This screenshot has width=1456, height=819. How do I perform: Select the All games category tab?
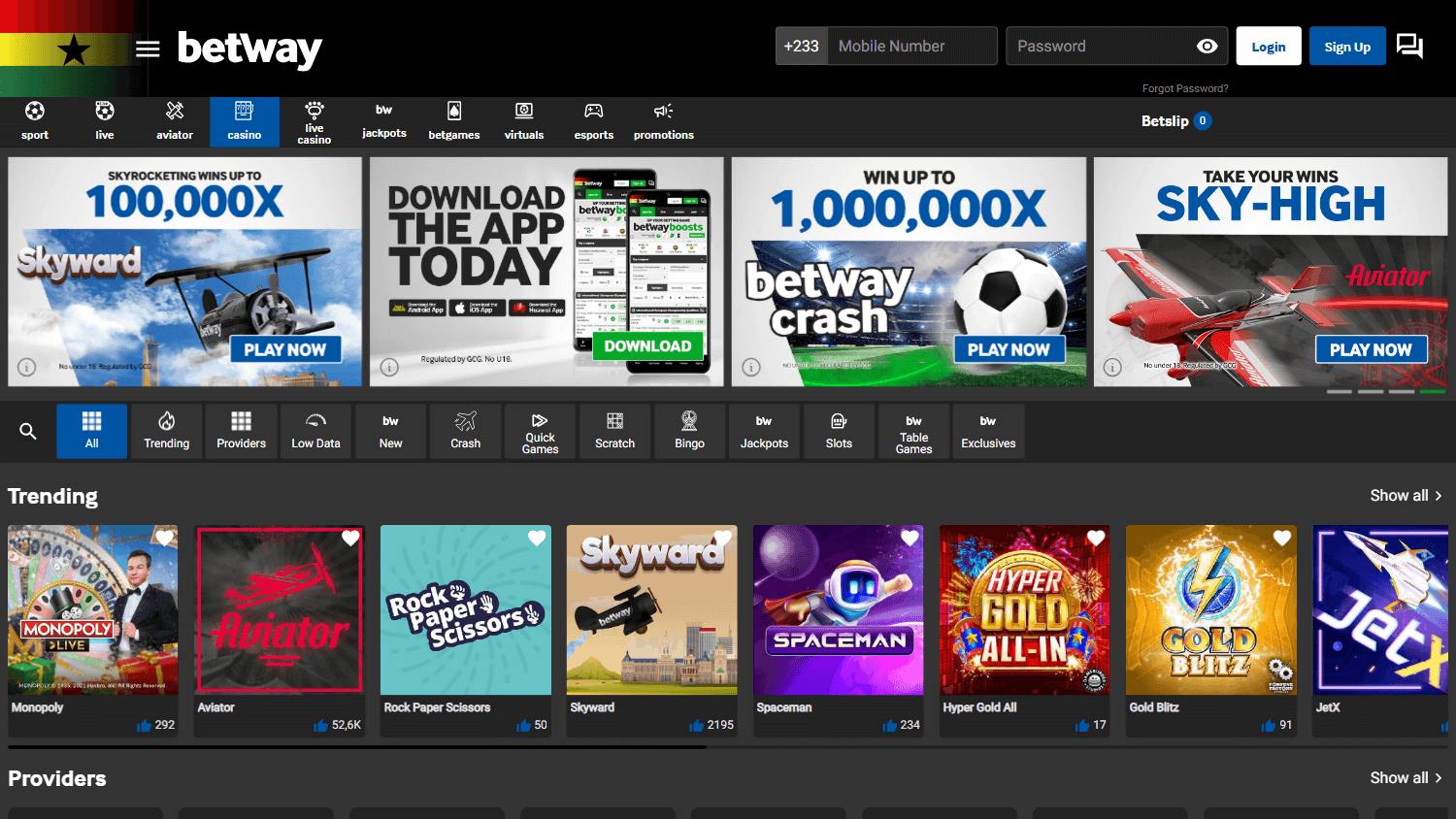[x=92, y=431]
